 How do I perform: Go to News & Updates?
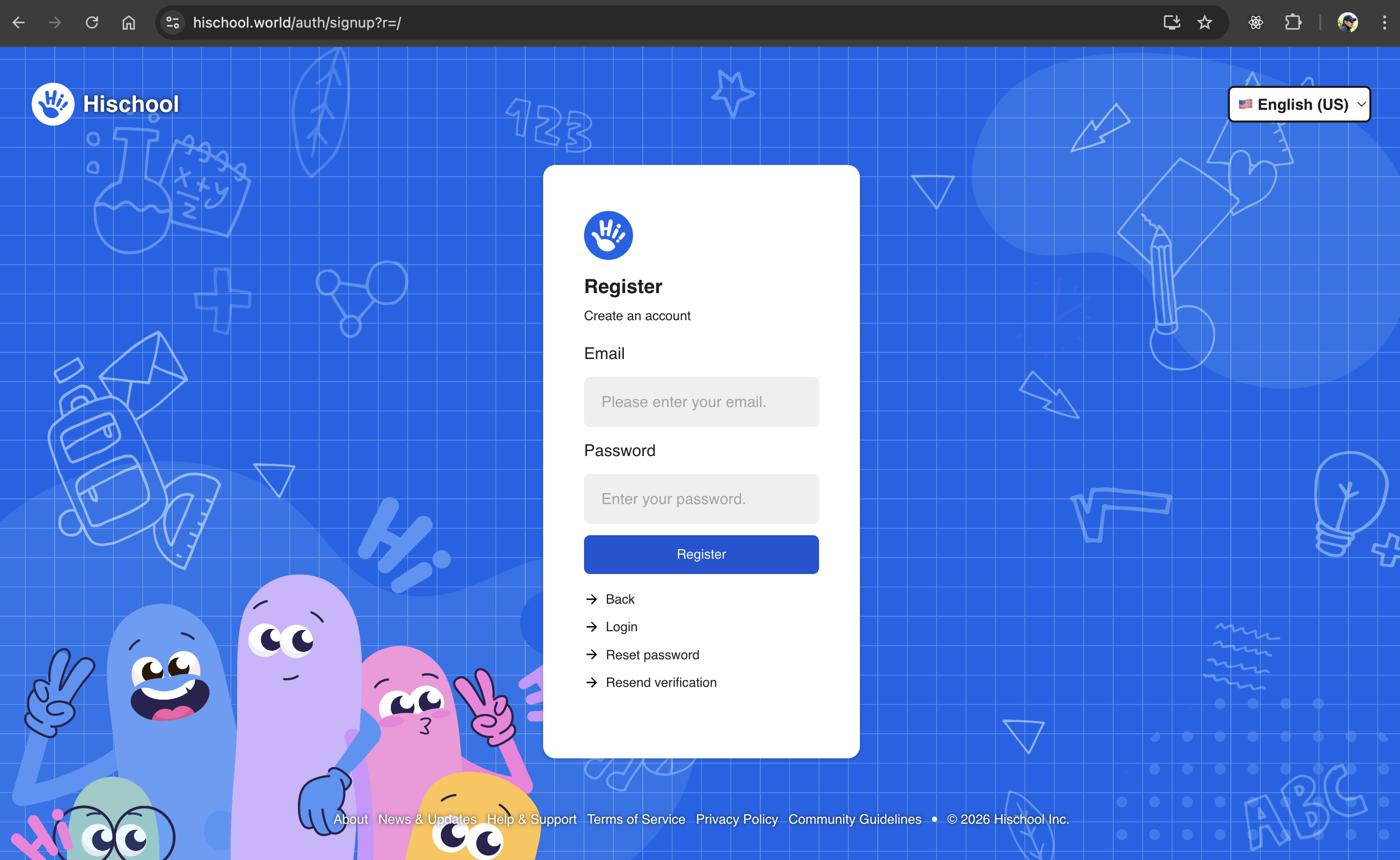pos(427,819)
